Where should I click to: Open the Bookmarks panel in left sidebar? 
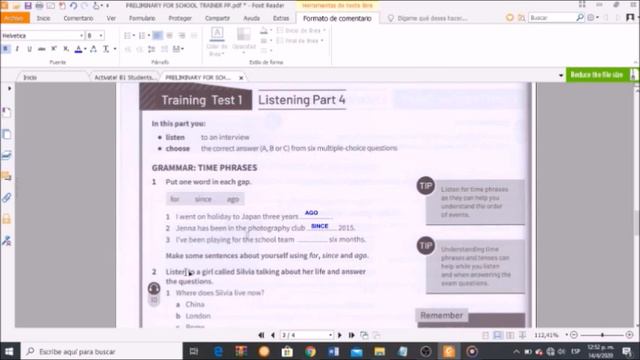7,113
